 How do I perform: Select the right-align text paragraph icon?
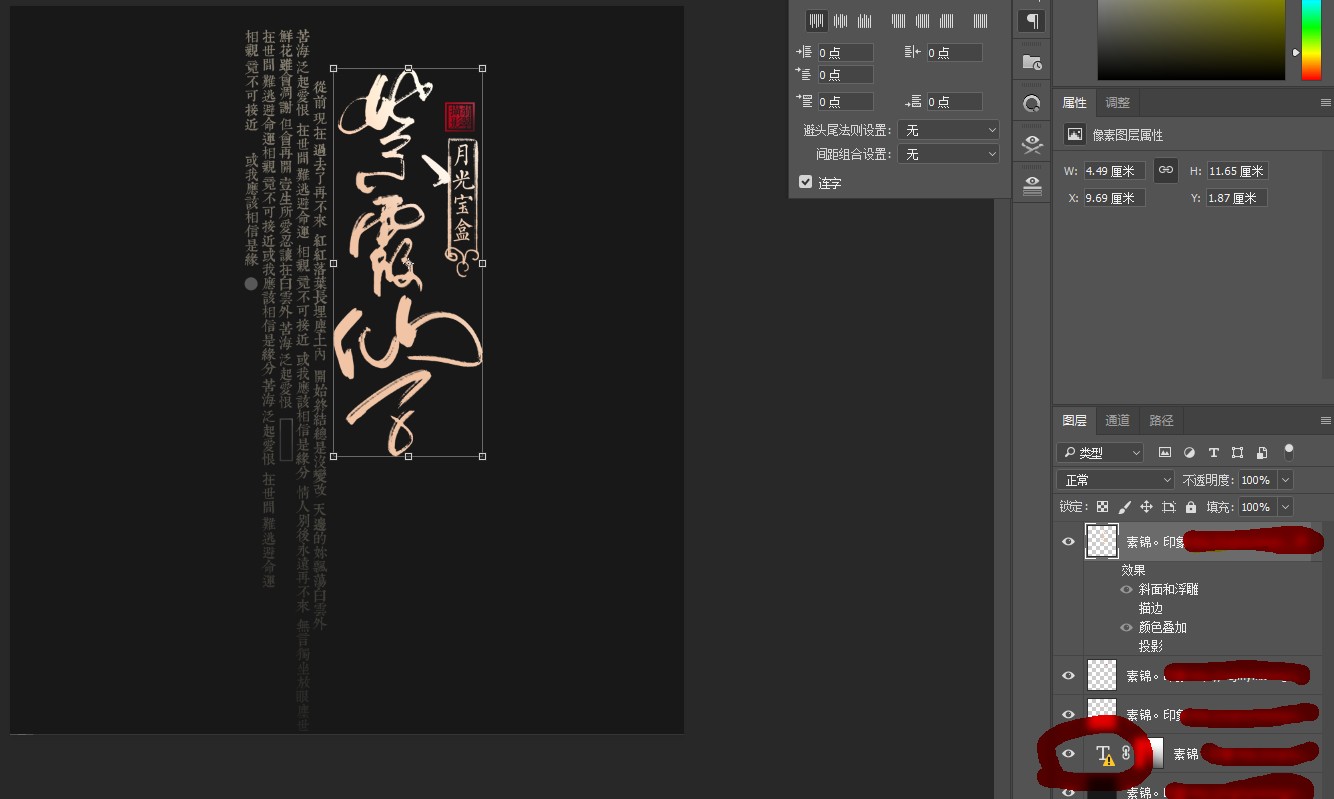[864, 20]
